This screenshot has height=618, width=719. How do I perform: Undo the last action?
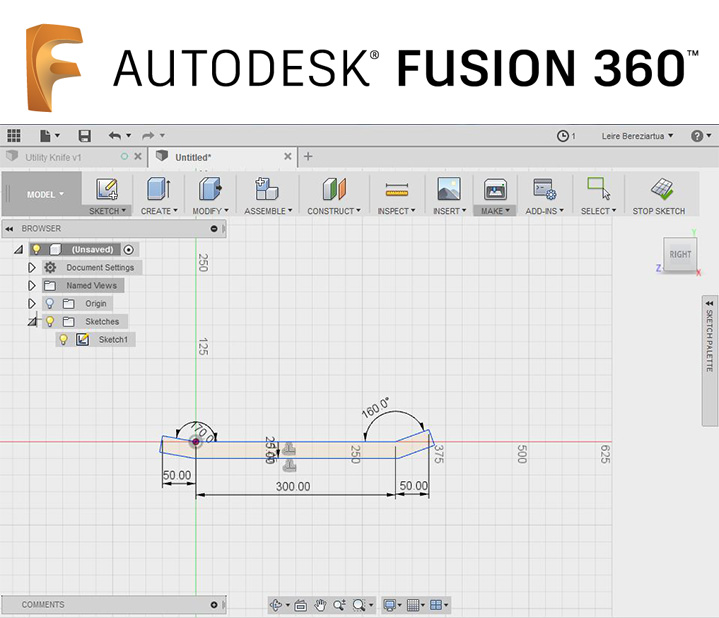pos(115,136)
